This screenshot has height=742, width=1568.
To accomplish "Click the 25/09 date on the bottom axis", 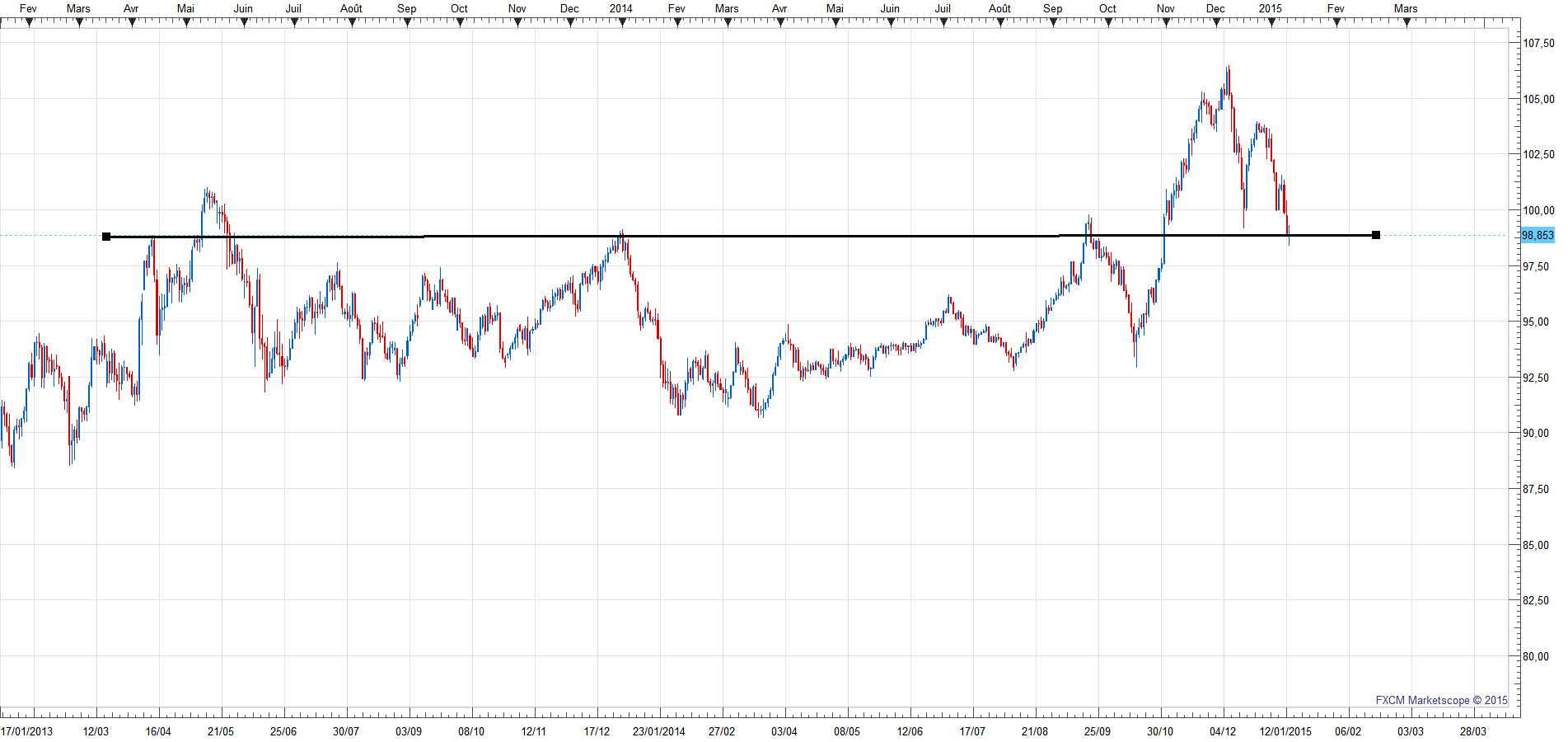I will (x=1098, y=731).
